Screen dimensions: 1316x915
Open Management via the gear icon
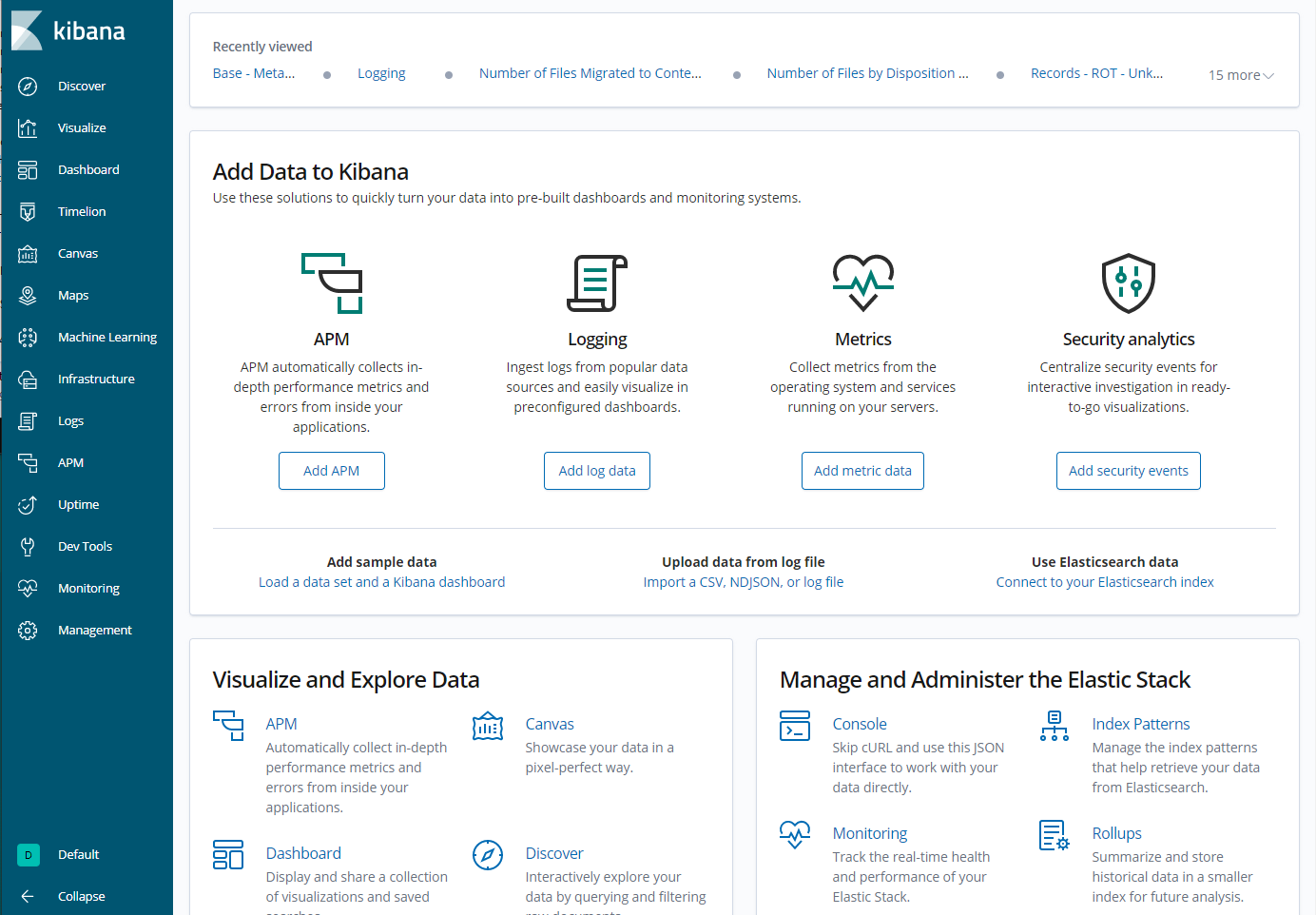click(x=28, y=631)
